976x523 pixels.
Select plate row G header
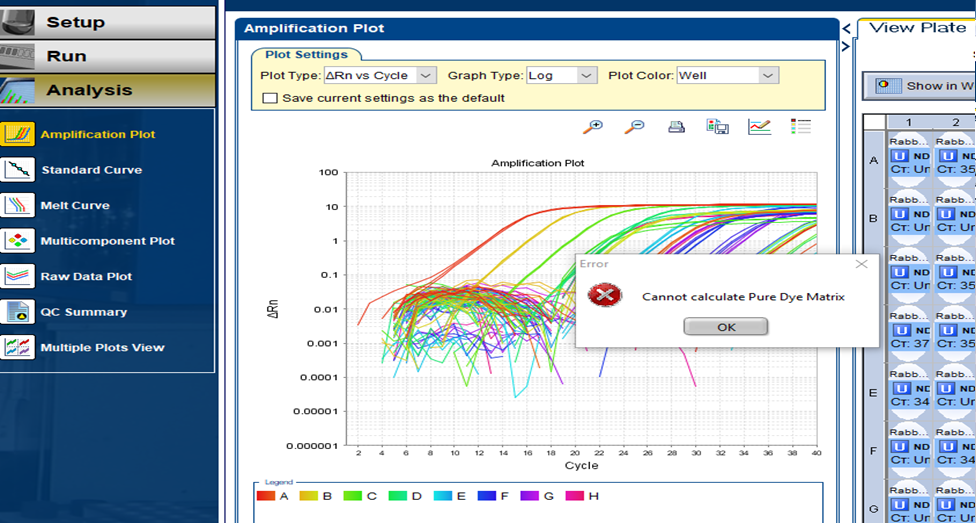874,508
